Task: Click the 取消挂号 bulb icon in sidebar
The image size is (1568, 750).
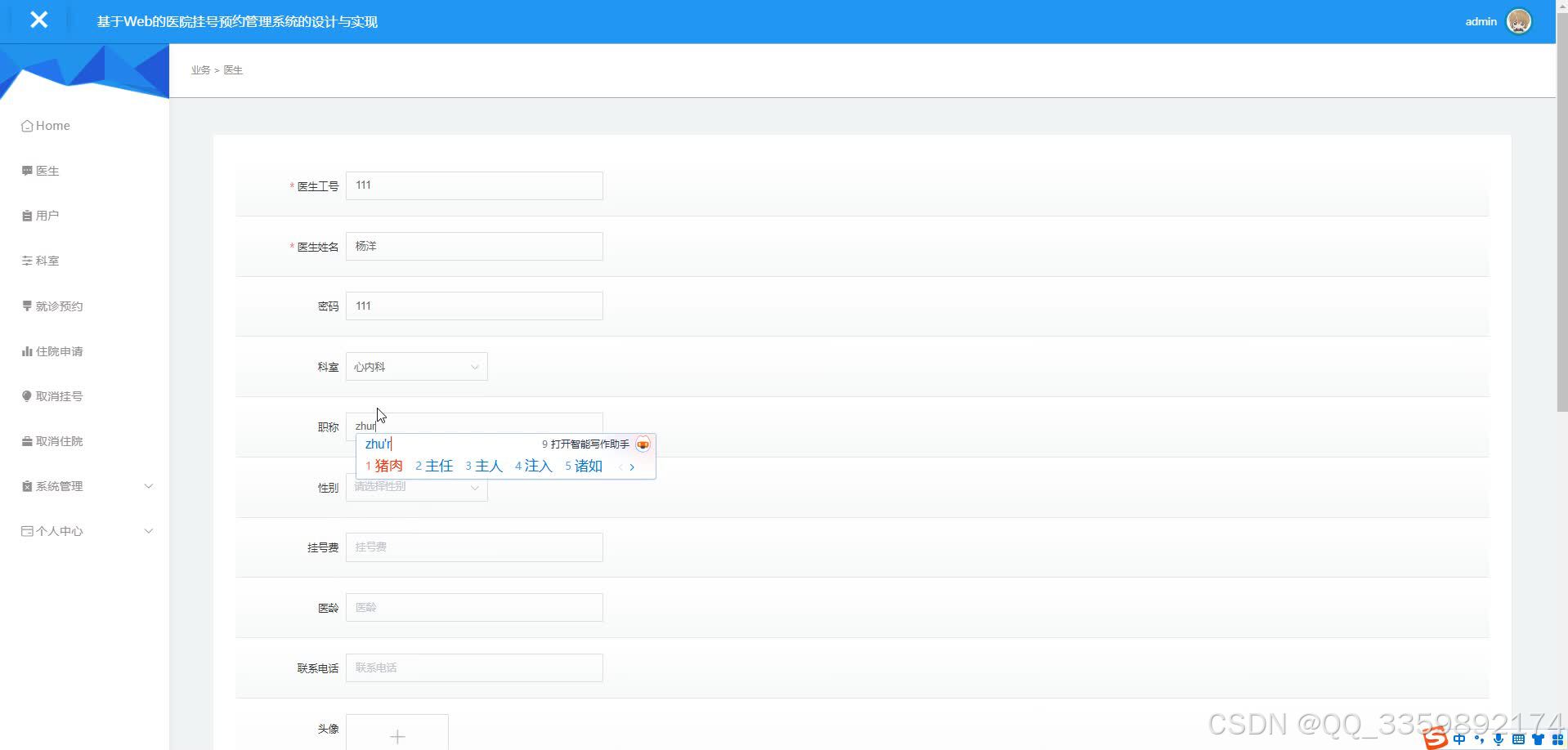Action: (x=27, y=396)
